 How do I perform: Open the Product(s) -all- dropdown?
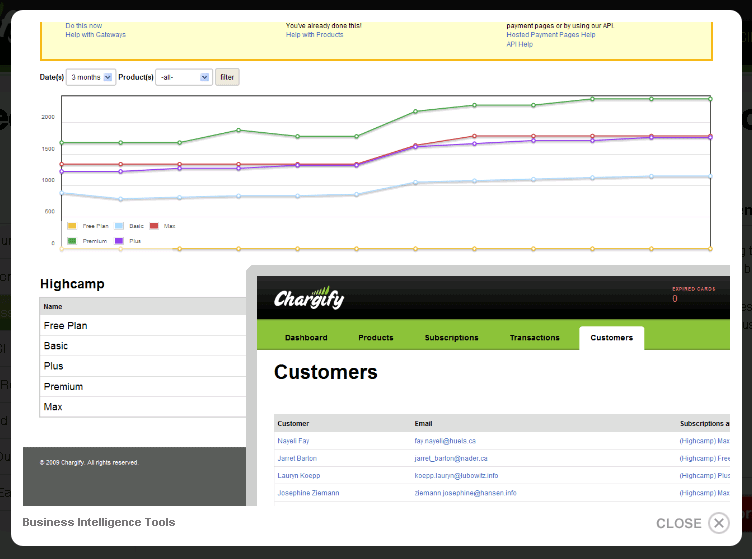(184, 77)
